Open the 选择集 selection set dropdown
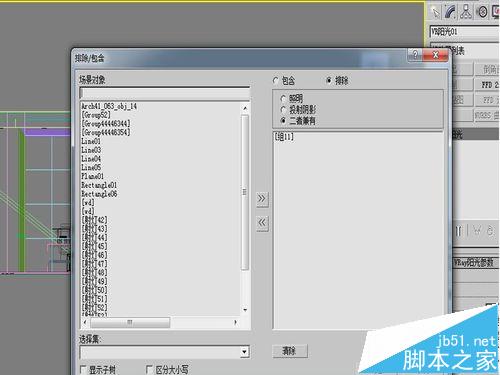This screenshot has height=375, width=500. click(245, 352)
